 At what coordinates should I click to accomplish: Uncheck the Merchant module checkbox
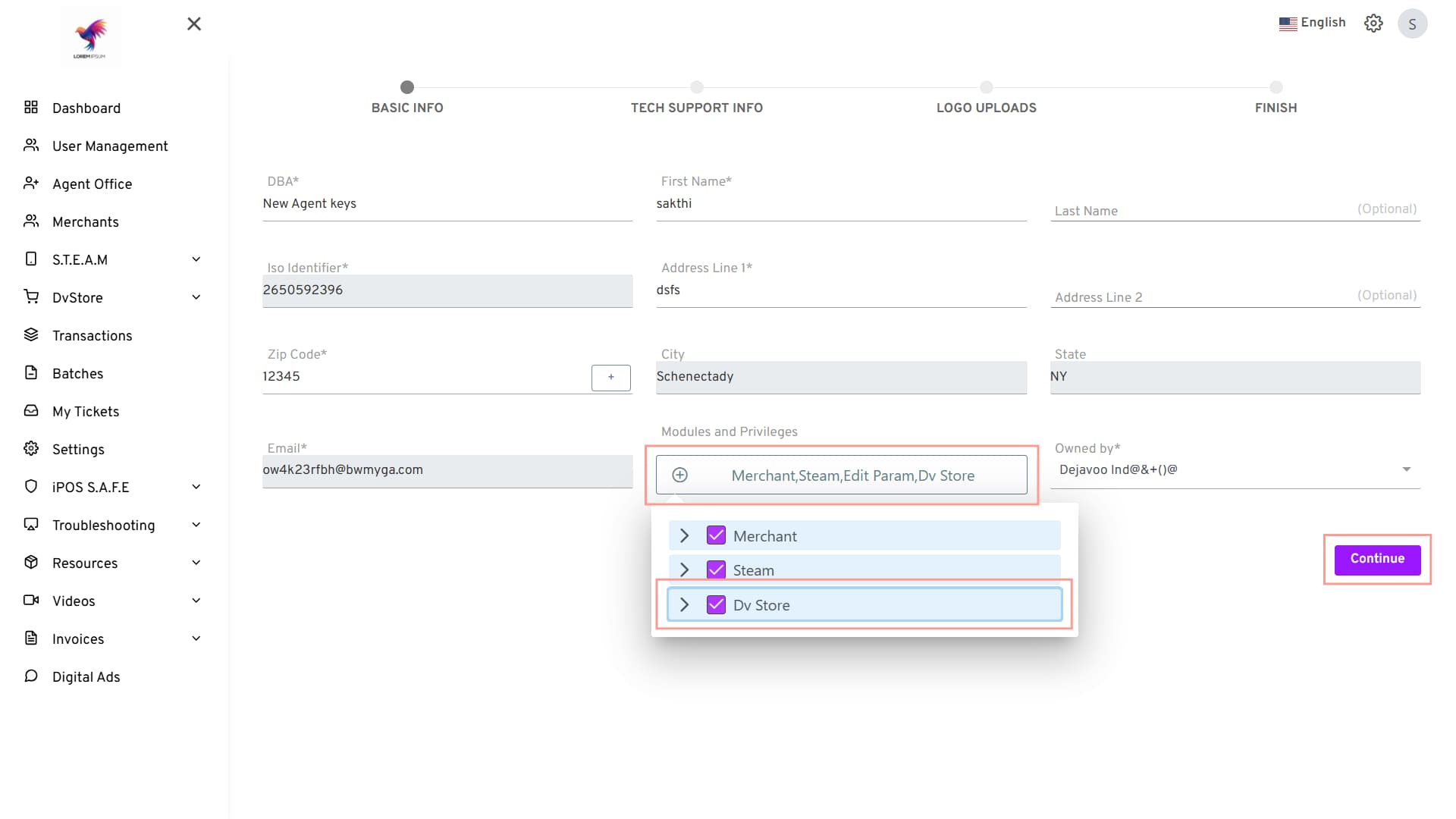click(x=716, y=535)
